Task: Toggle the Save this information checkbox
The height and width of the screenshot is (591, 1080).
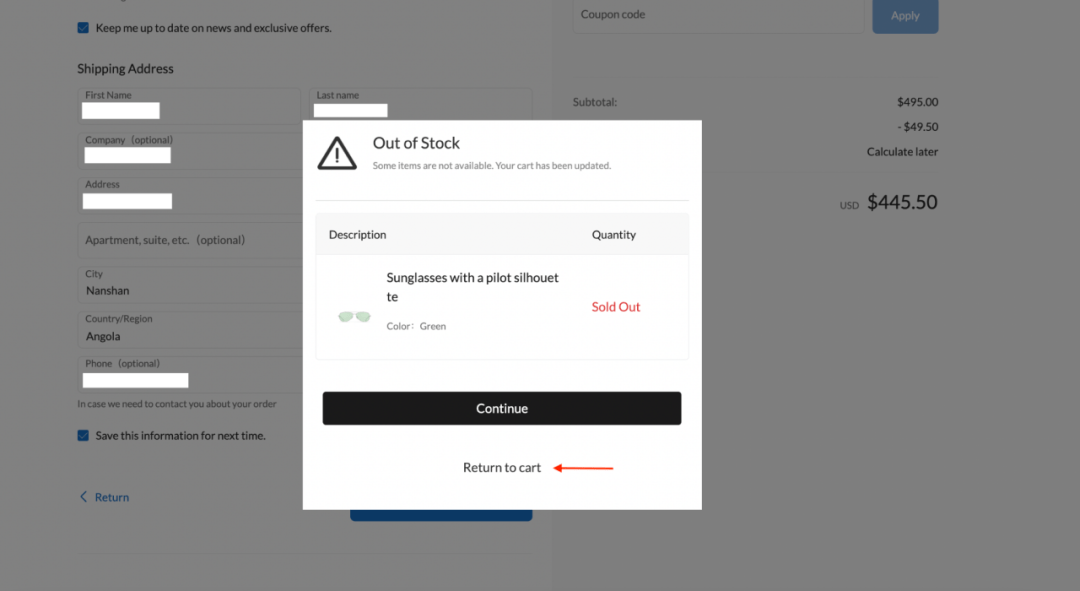Action: pyautogui.click(x=83, y=436)
